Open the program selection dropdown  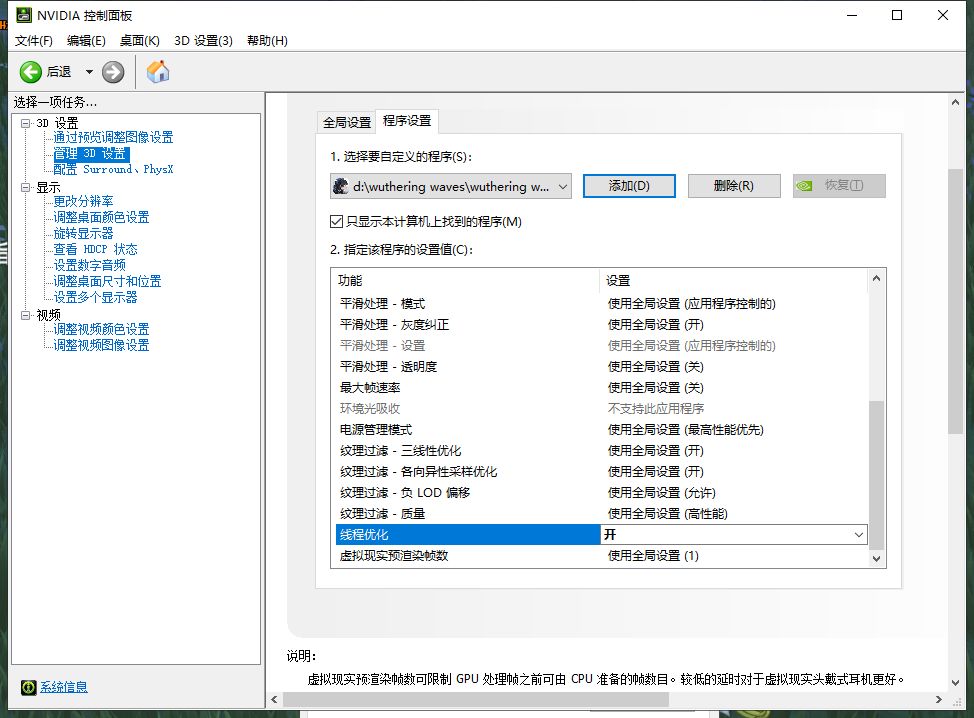pyautogui.click(x=451, y=186)
